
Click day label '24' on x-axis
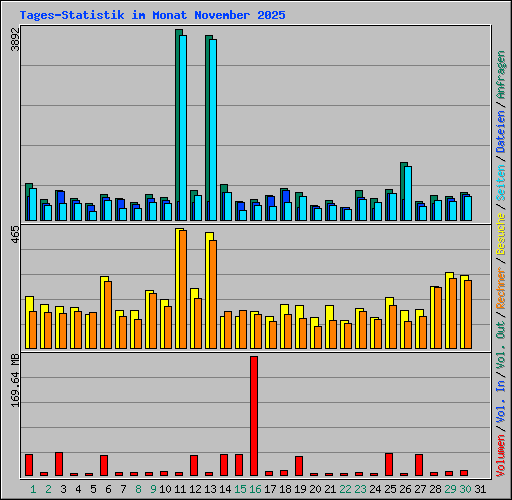pyautogui.click(x=375, y=489)
